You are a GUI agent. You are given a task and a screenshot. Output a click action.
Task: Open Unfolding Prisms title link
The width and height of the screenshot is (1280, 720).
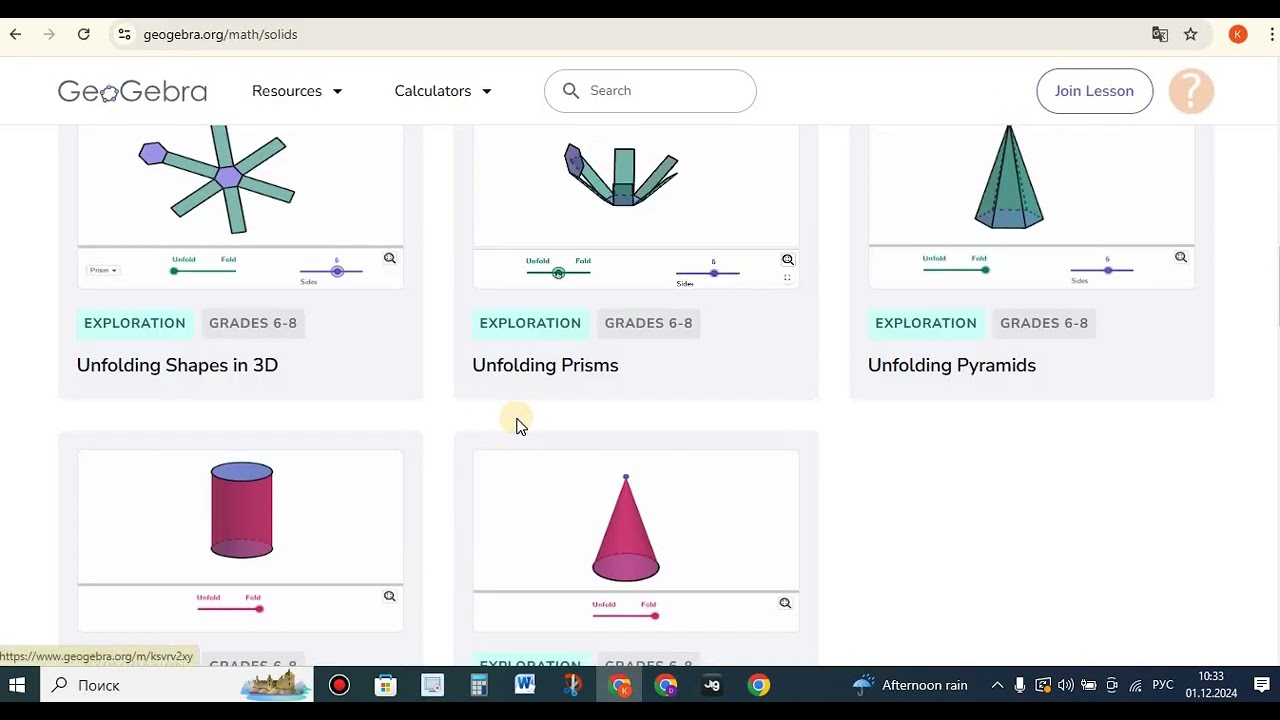pyautogui.click(x=545, y=365)
